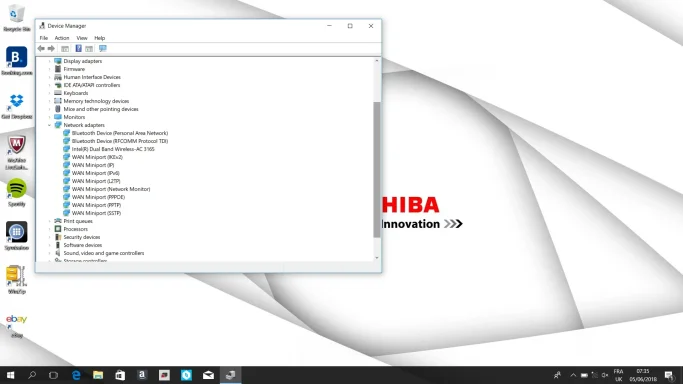Screen dimensions: 683x384
Task: Click the Print queues printer icon
Action: (58, 221)
